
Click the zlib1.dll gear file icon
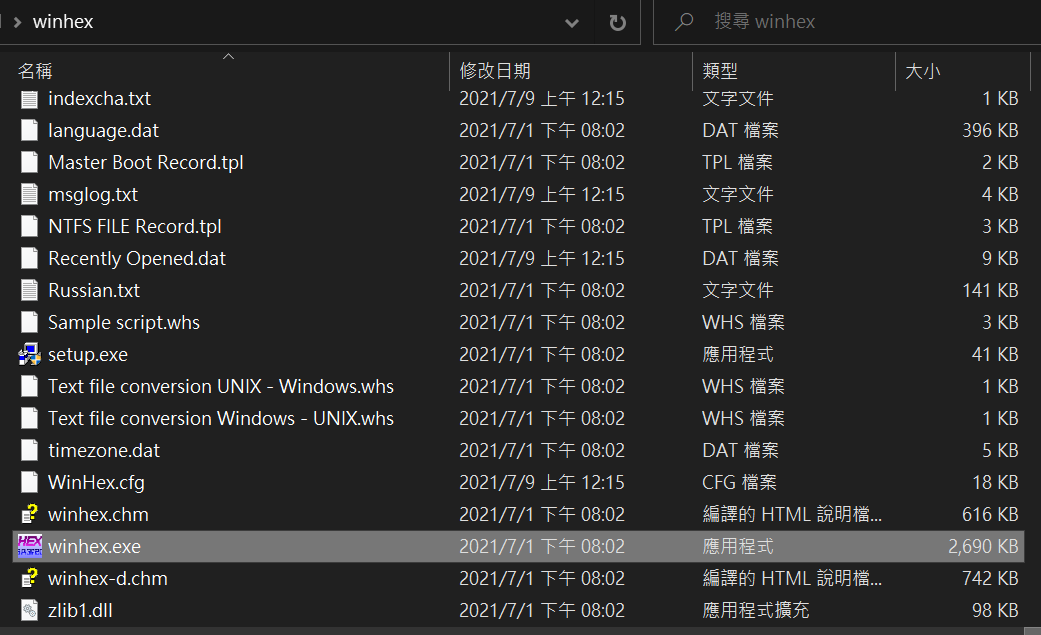(x=29, y=610)
